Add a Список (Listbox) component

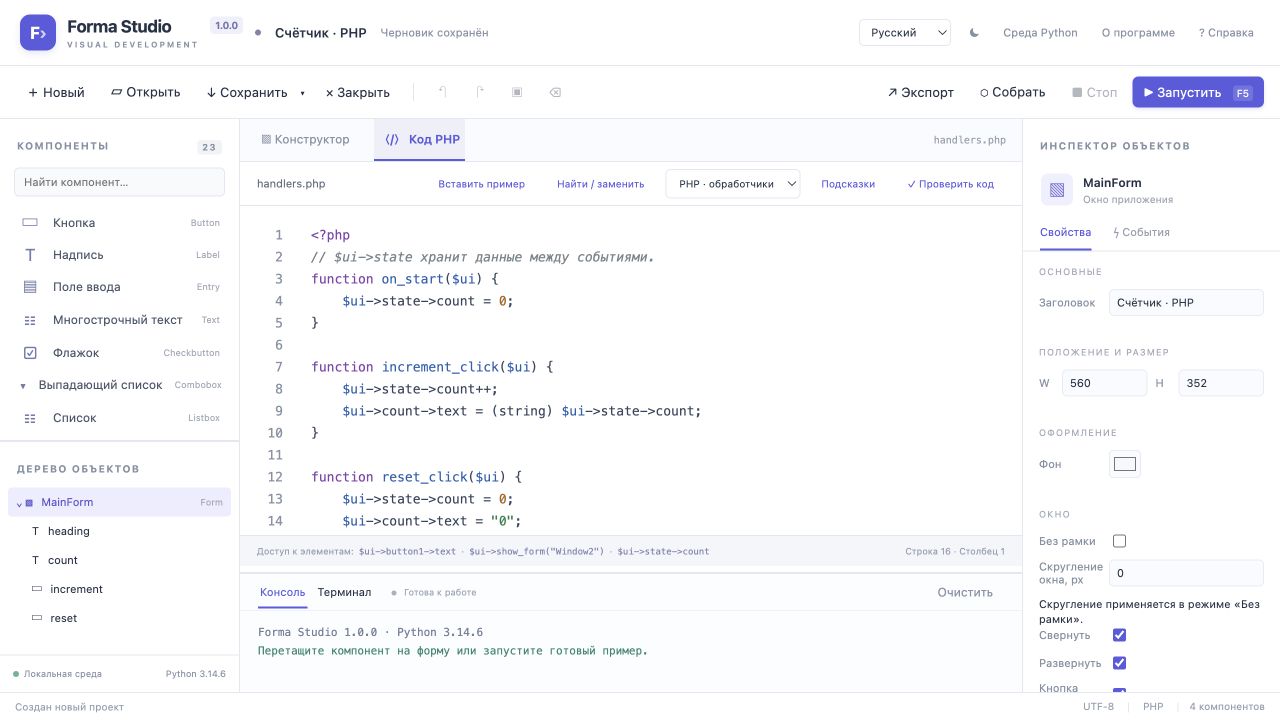[120, 418]
